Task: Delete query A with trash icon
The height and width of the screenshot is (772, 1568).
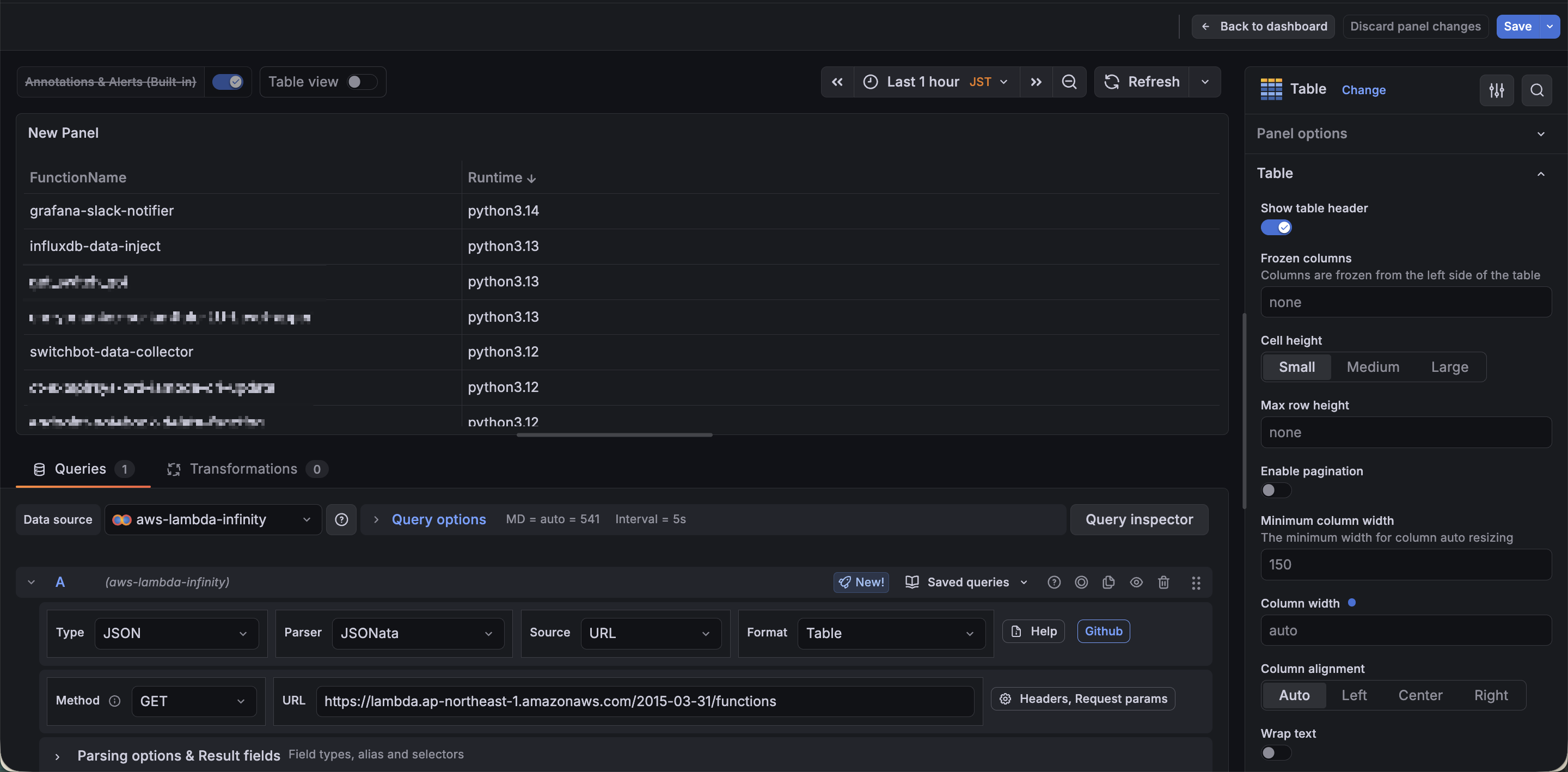Action: pyautogui.click(x=1163, y=582)
